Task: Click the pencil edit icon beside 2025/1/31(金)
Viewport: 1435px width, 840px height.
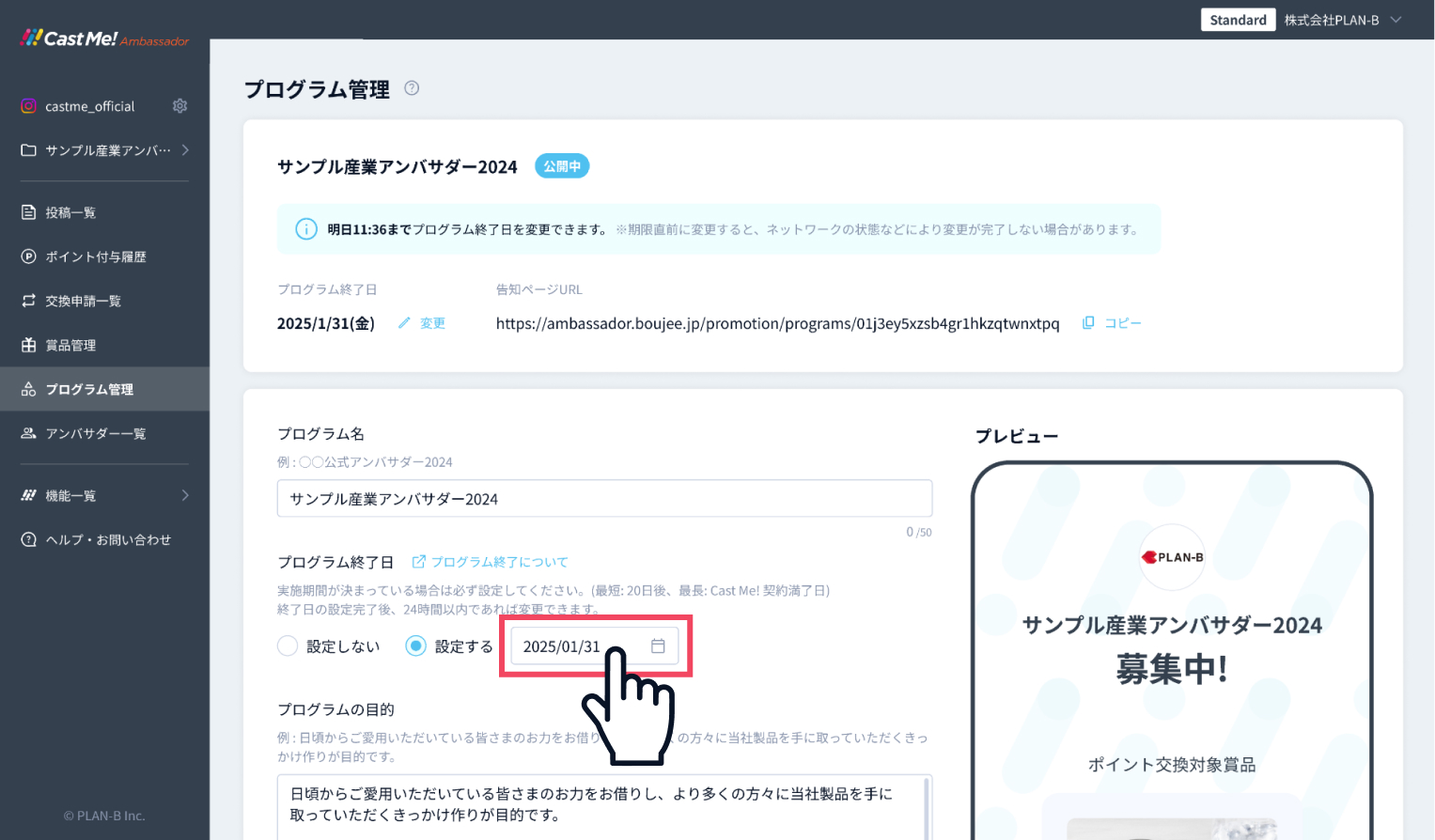Action: 404,323
